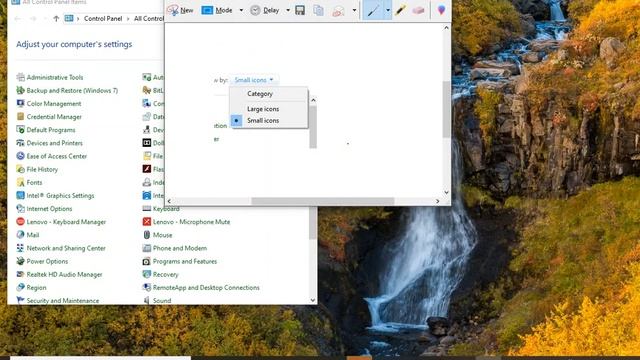The width and height of the screenshot is (640, 360).
Task: Open File History link
Action: point(42,169)
